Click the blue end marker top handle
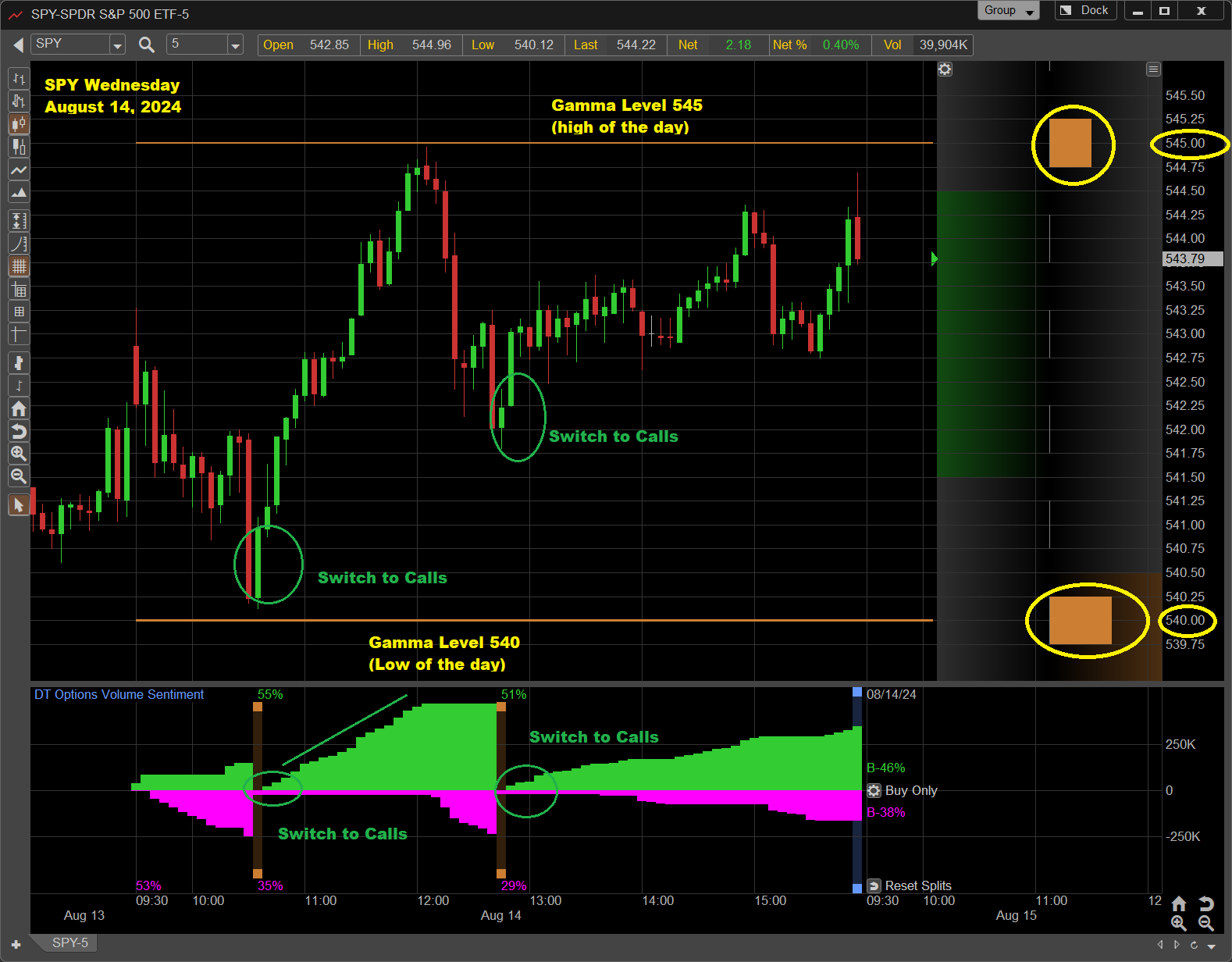This screenshot has width=1232, height=962. tap(857, 692)
